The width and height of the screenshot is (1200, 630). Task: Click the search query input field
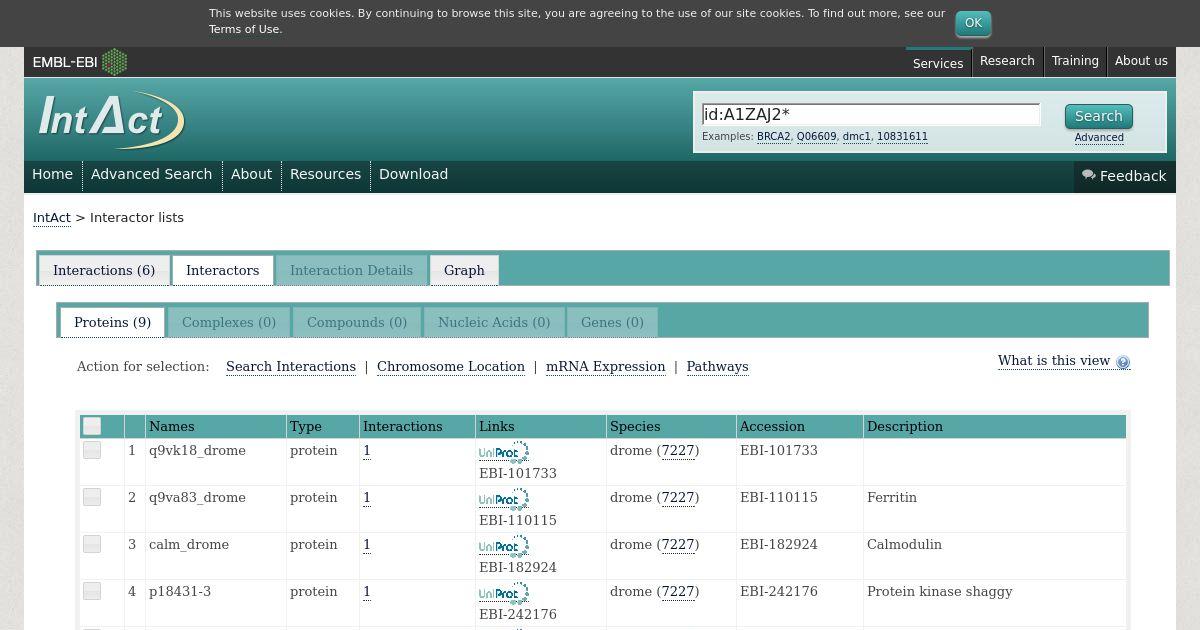(871, 114)
